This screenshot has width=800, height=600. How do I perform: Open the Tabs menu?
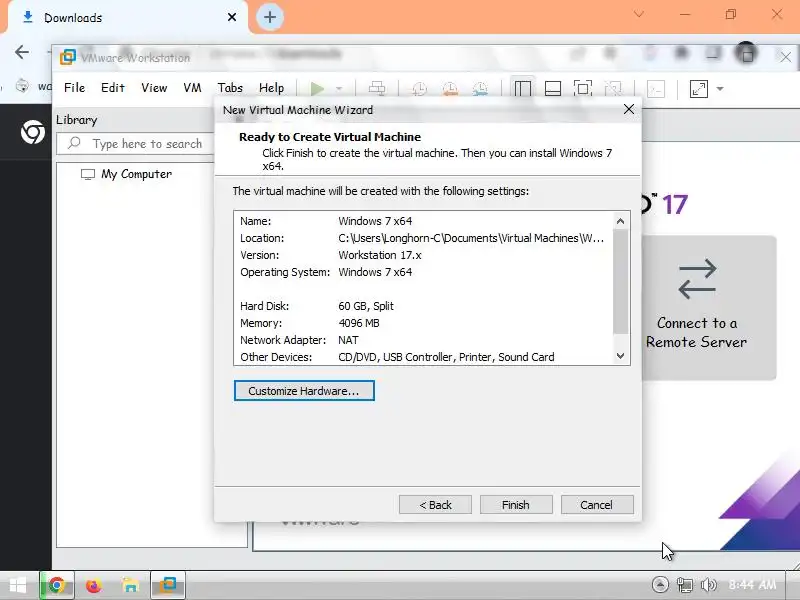230,88
